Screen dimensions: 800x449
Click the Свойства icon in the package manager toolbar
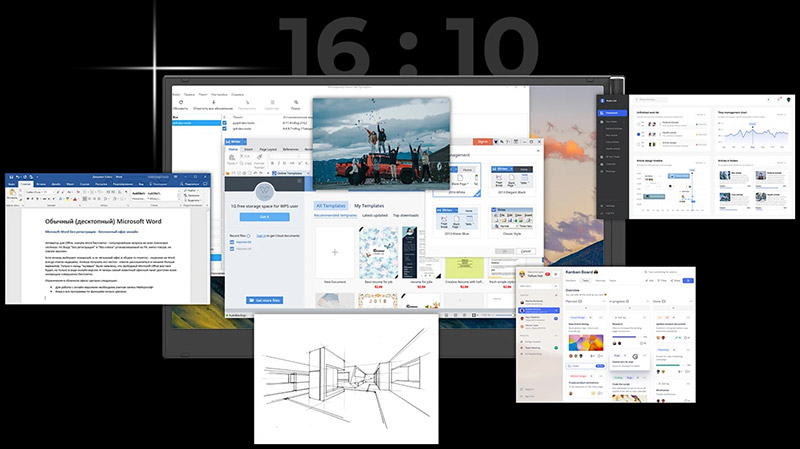[x=272, y=103]
